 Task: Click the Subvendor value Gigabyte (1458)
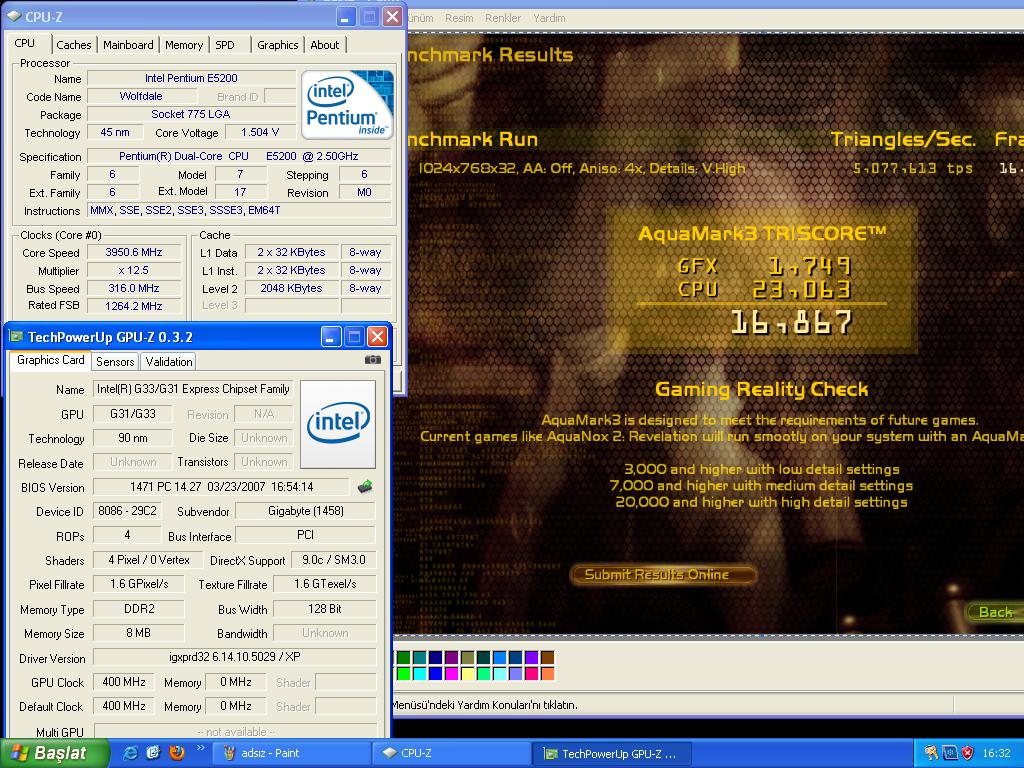(x=306, y=511)
